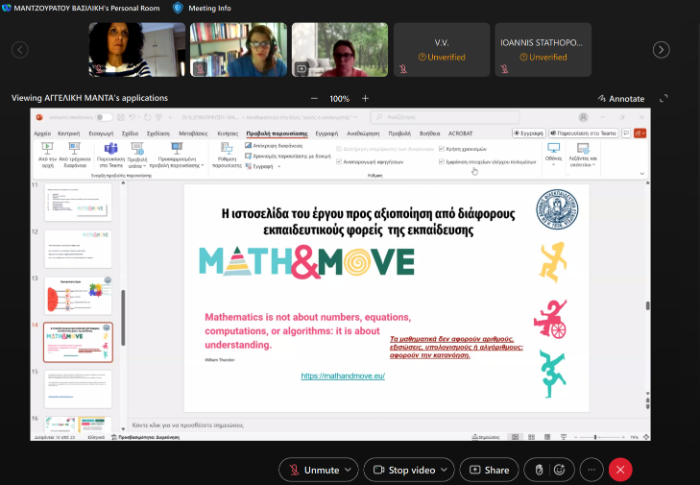Zoom in the shared content view
This screenshot has height=485, width=700.
tap(365, 98)
